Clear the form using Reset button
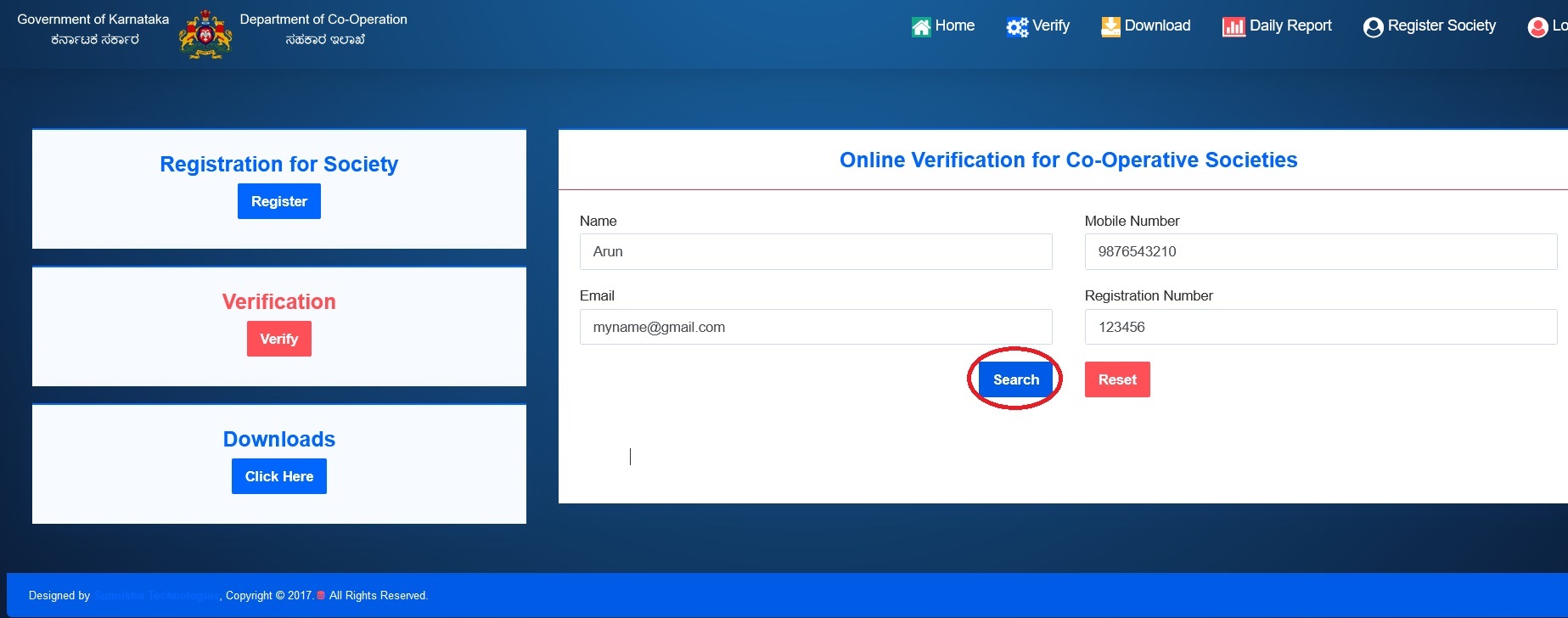The image size is (1568, 618). tap(1117, 379)
